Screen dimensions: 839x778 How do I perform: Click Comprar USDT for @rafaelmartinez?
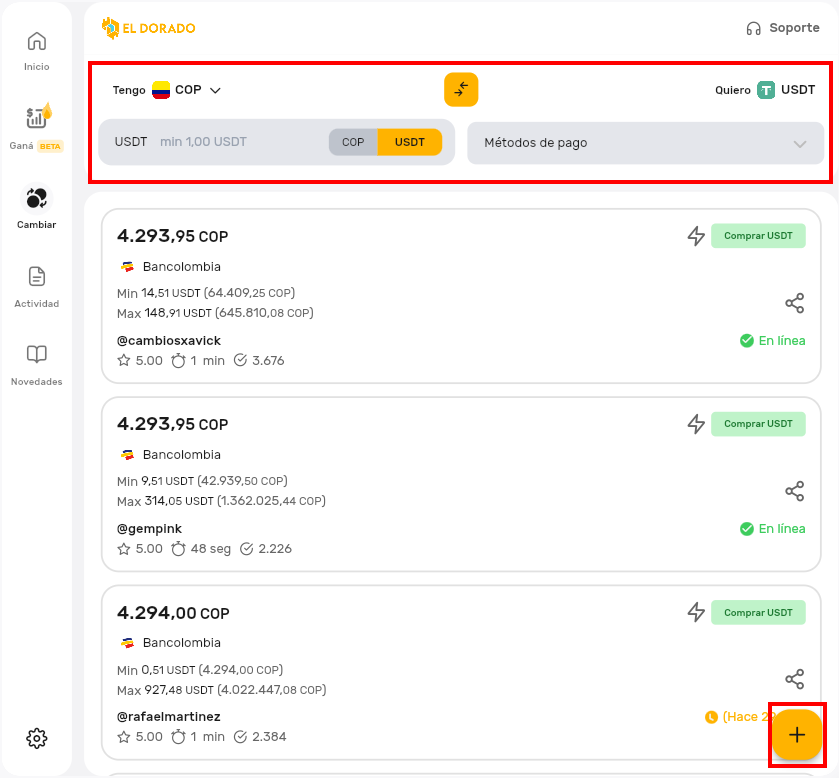[x=758, y=612]
